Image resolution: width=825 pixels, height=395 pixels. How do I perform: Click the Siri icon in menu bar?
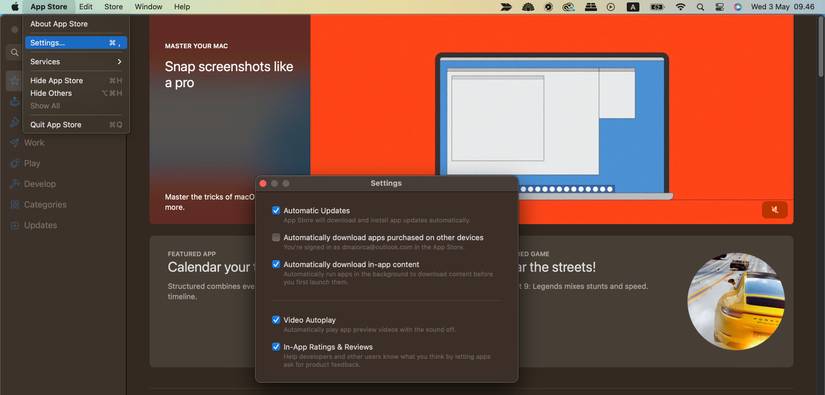click(x=738, y=7)
